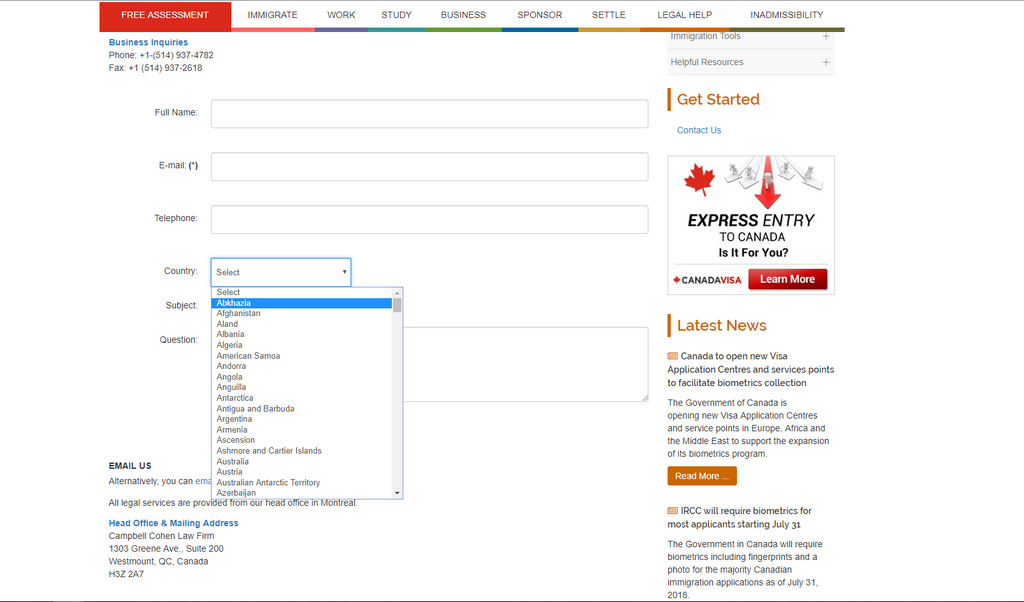Choose Andorra from country list
The width and height of the screenshot is (1024, 602).
(302, 366)
